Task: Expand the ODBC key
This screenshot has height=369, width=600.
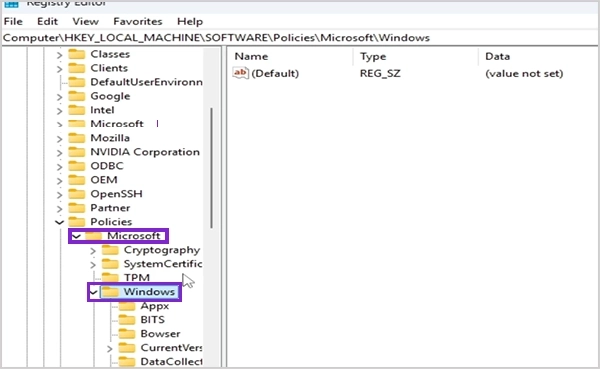Action: coord(59,167)
